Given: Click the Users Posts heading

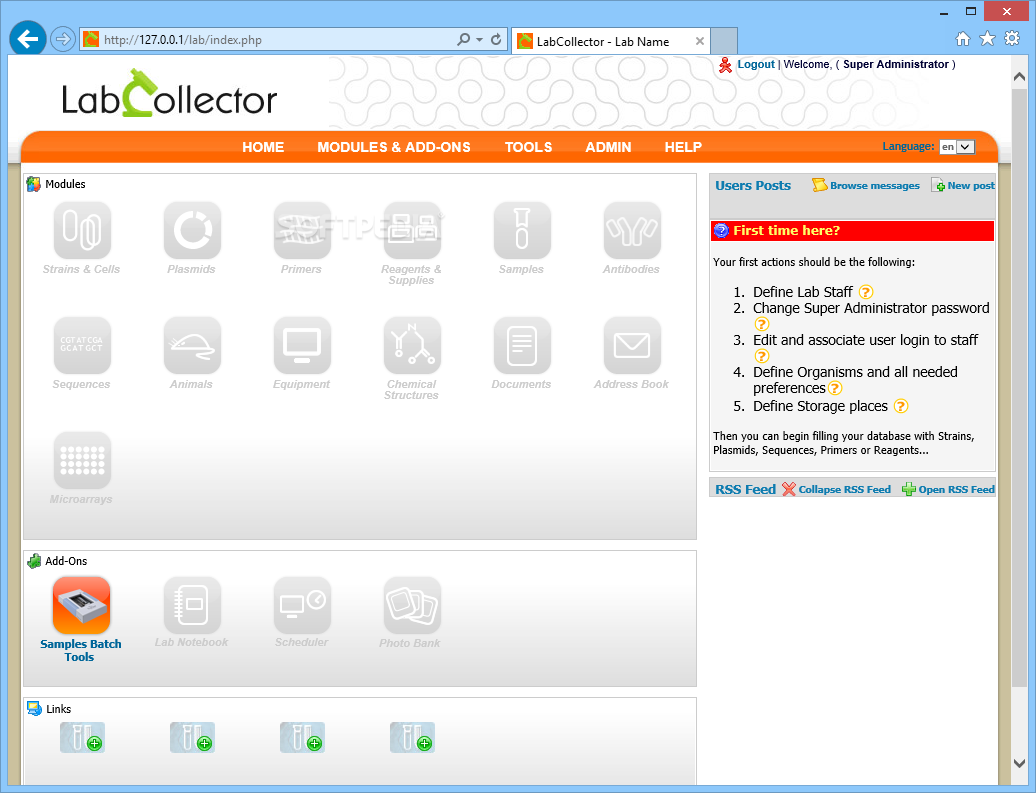Looking at the screenshot, I should (753, 186).
